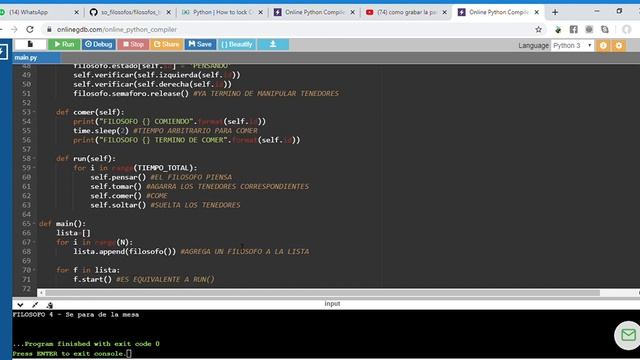
Task: Fold the comer method at line 53
Action: [34, 112]
